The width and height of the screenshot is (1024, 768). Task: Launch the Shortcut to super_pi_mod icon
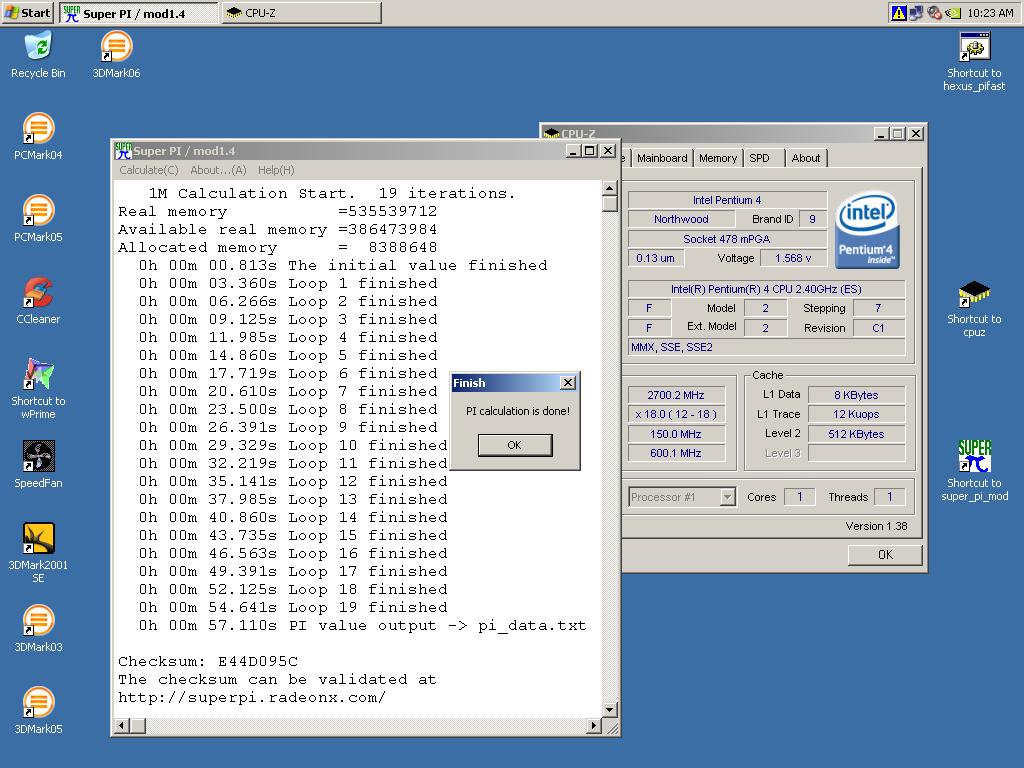click(974, 471)
